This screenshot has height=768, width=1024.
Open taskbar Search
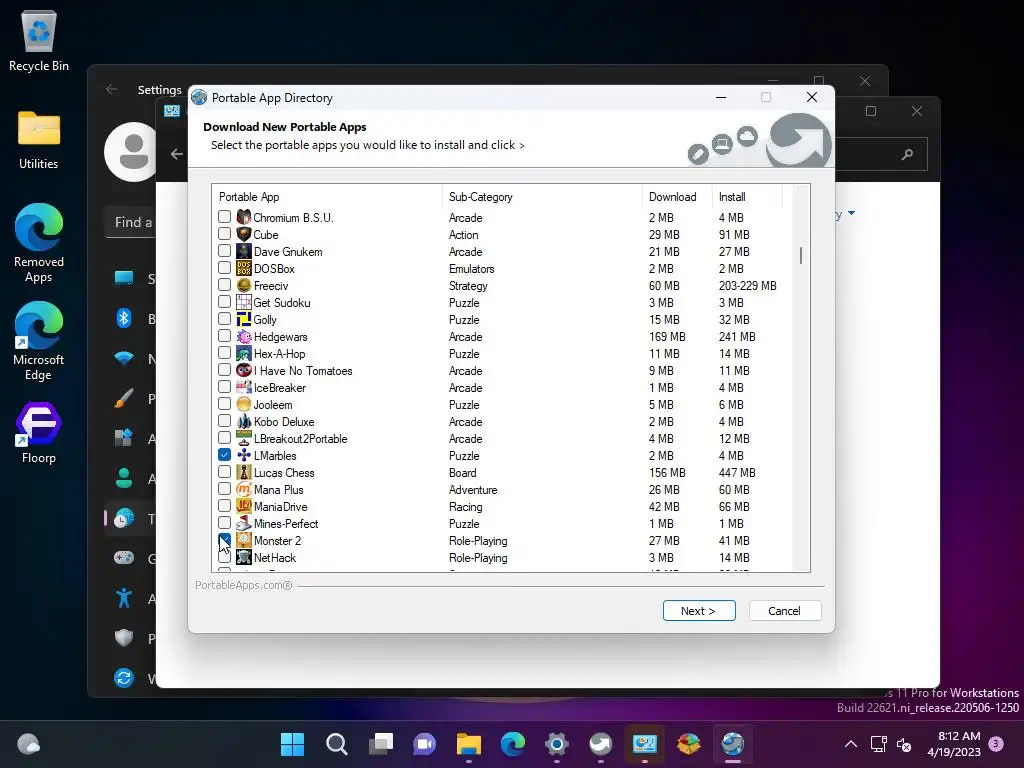[336, 744]
